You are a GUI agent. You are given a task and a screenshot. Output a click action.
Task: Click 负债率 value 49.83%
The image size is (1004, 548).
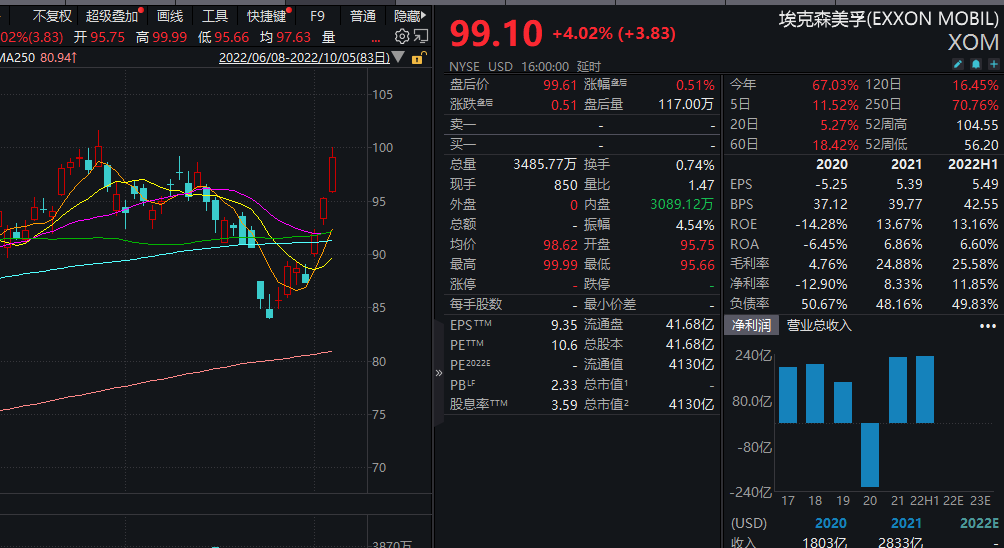pos(975,304)
